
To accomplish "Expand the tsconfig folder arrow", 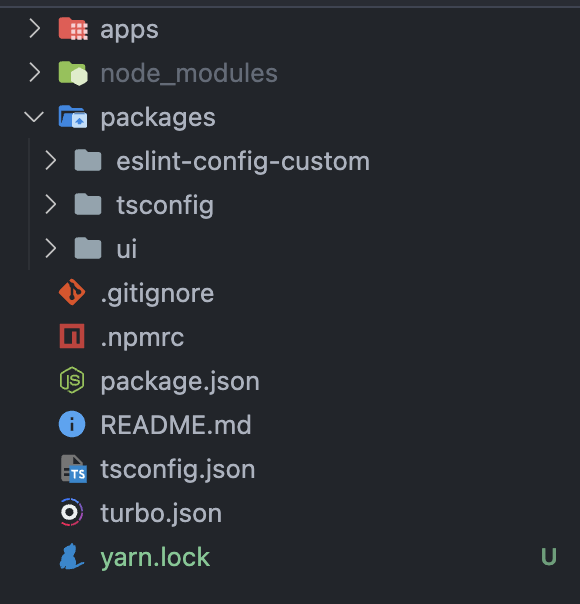I will pyautogui.click(x=50, y=205).
